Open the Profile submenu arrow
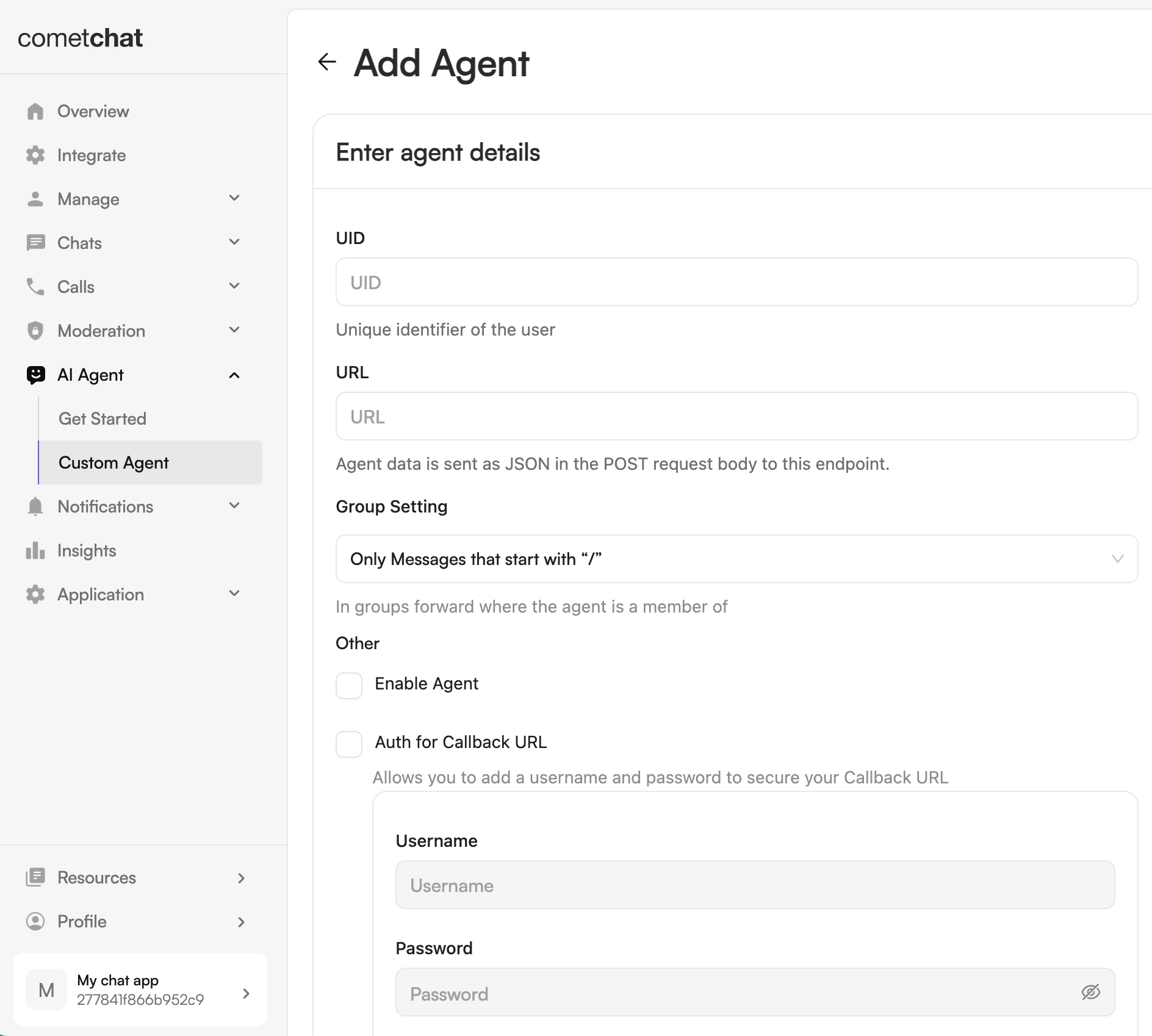The height and width of the screenshot is (1036, 1152). pyautogui.click(x=242, y=922)
